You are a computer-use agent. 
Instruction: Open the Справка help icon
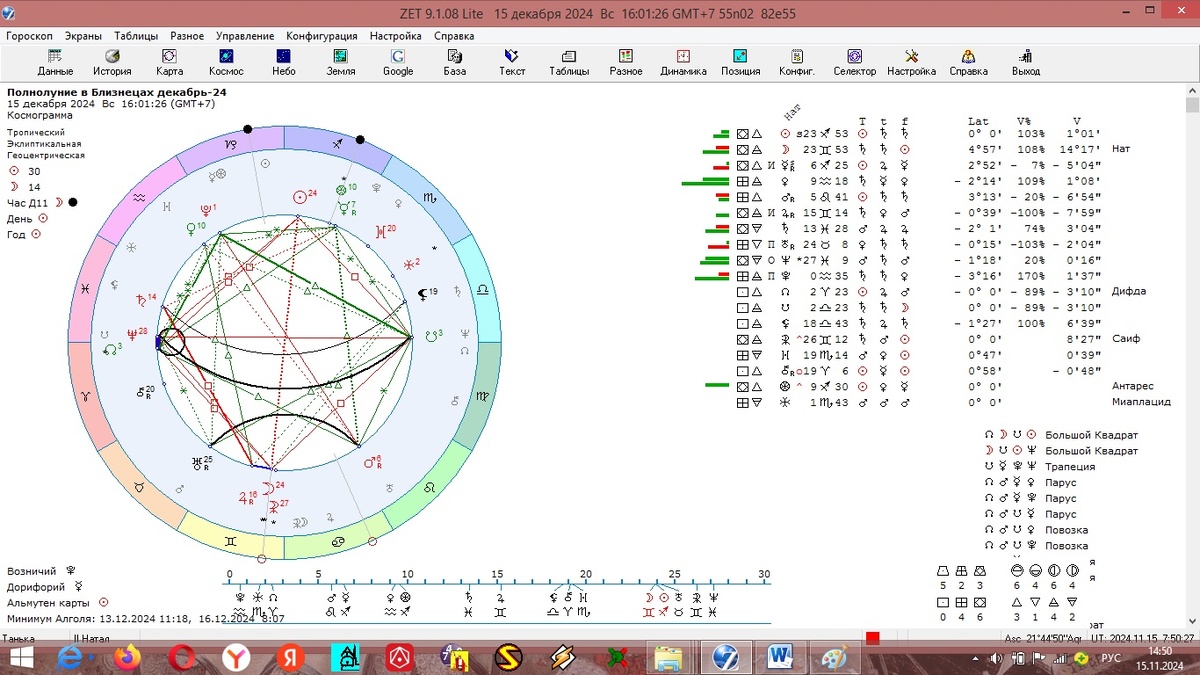pyautogui.click(x=968, y=62)
